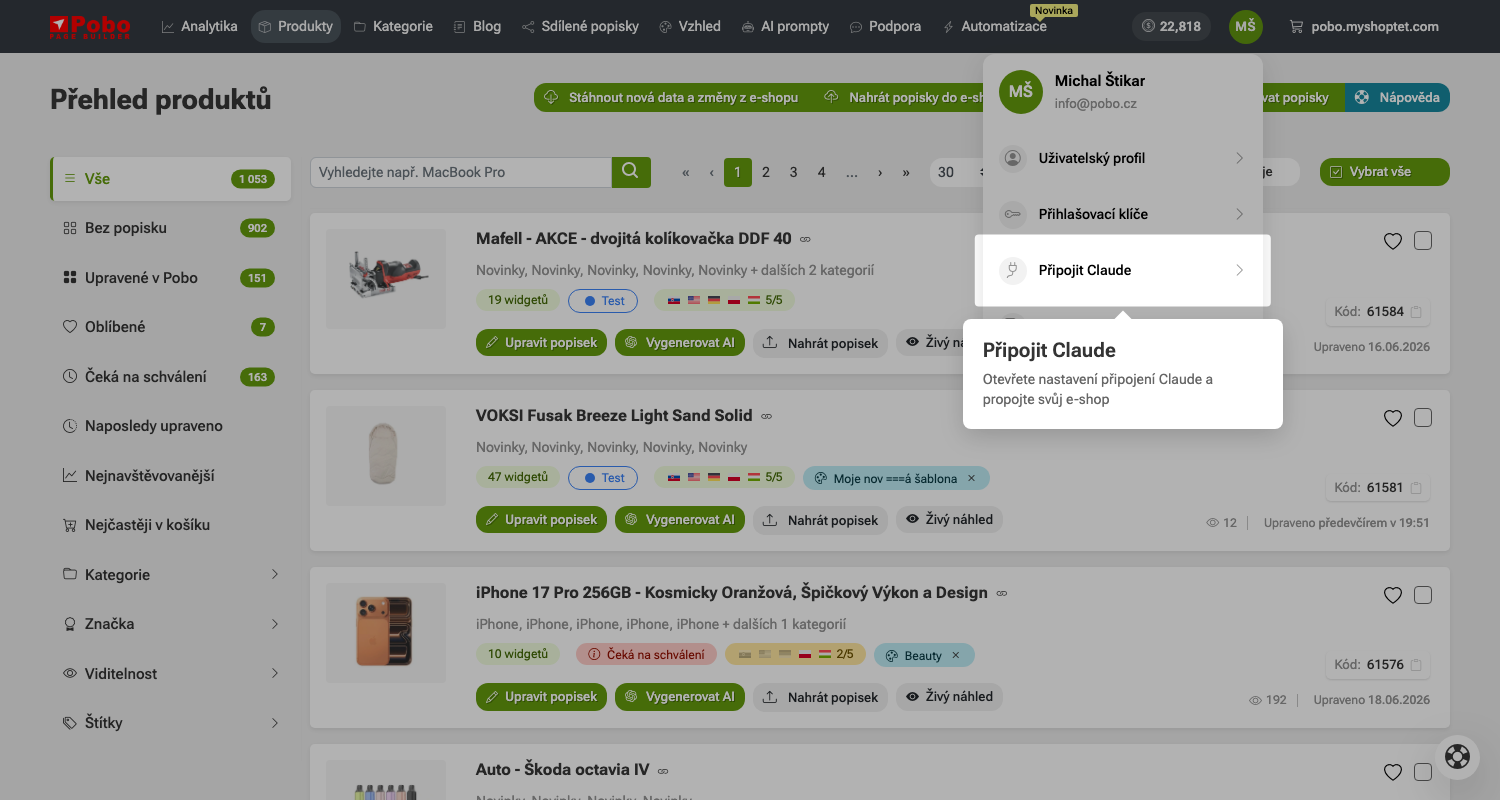
Task: Expand the Štítky sidebar filter
Action: pos(171,723)
